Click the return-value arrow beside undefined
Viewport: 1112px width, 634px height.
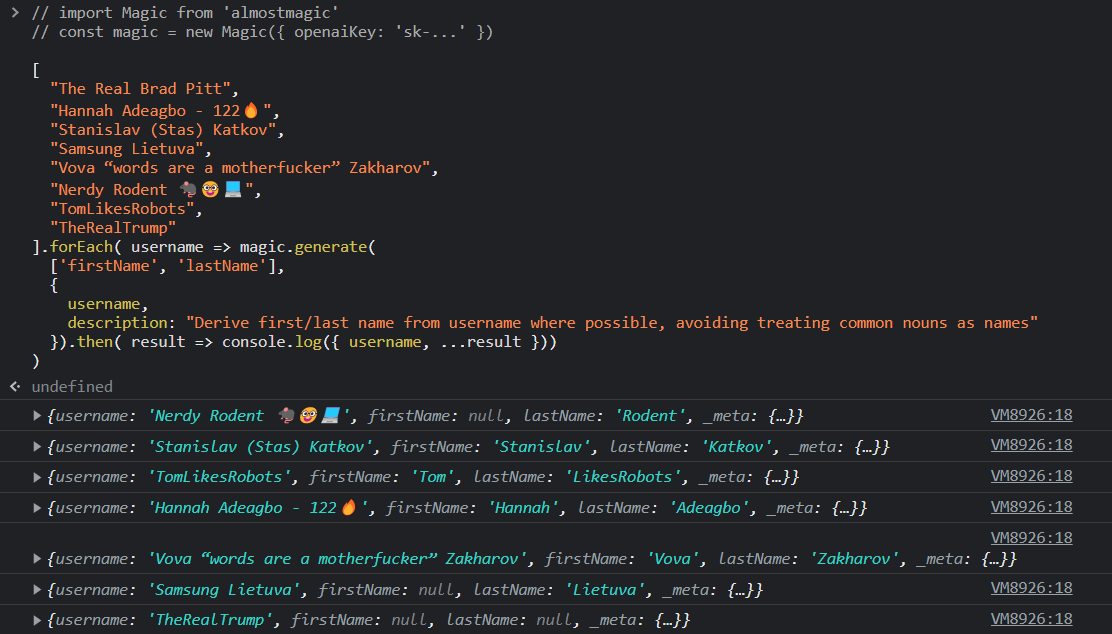(15, 386)
